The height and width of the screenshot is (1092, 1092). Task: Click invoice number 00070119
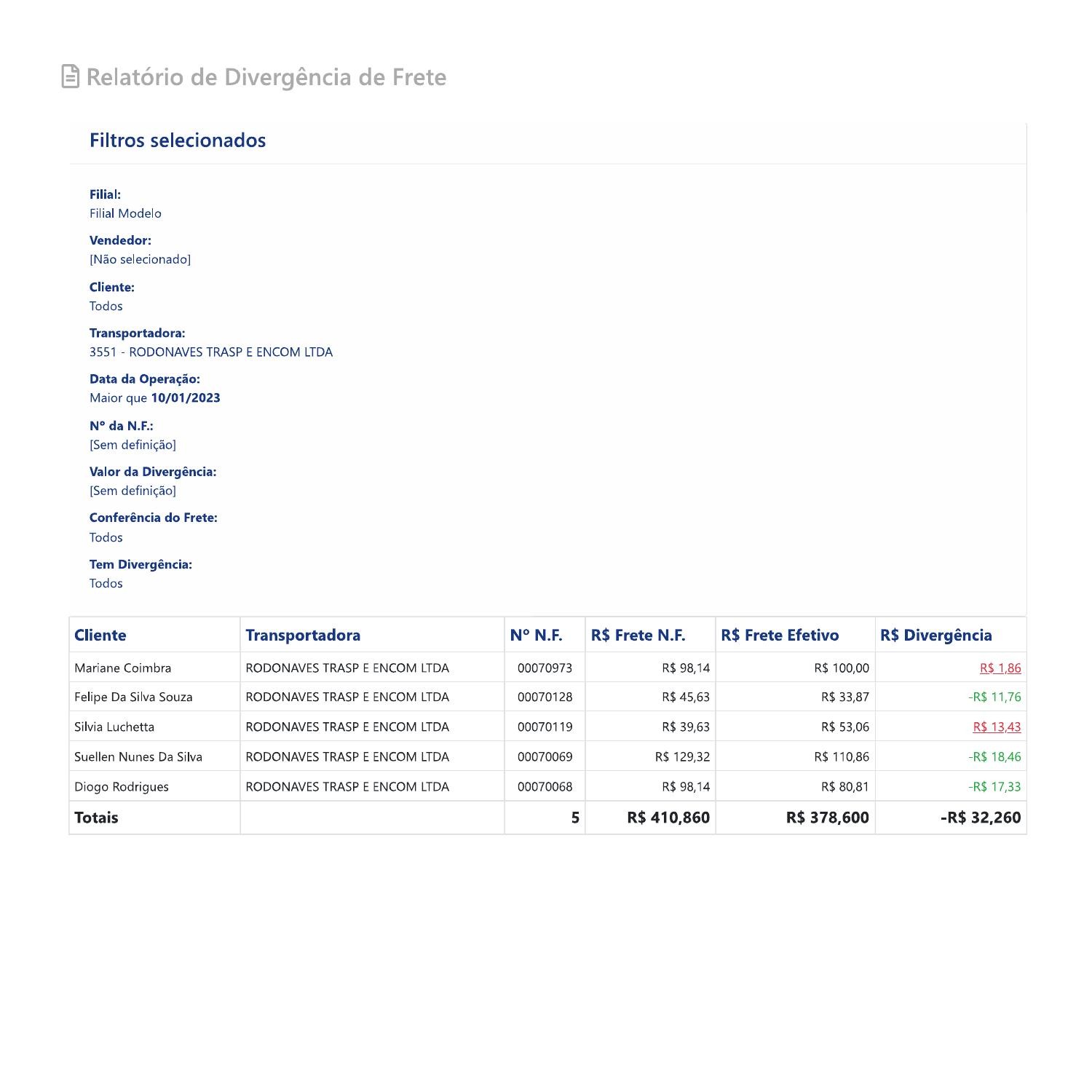(545, 727)
